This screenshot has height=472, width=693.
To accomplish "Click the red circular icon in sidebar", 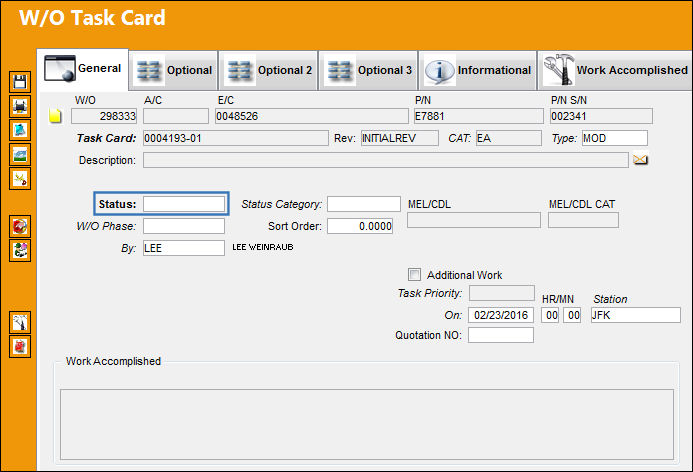I will click(20, 226).
